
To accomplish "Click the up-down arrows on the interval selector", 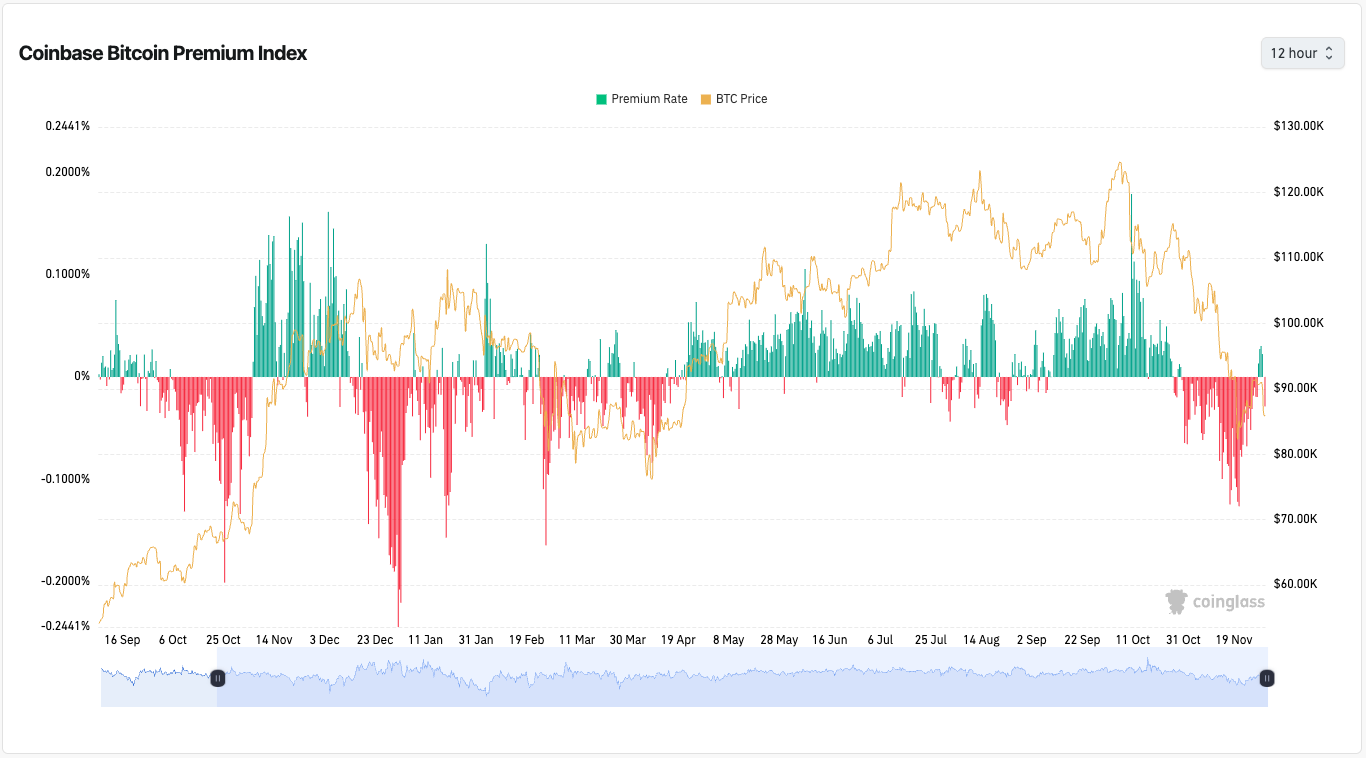I will (x=1328, y=53).
